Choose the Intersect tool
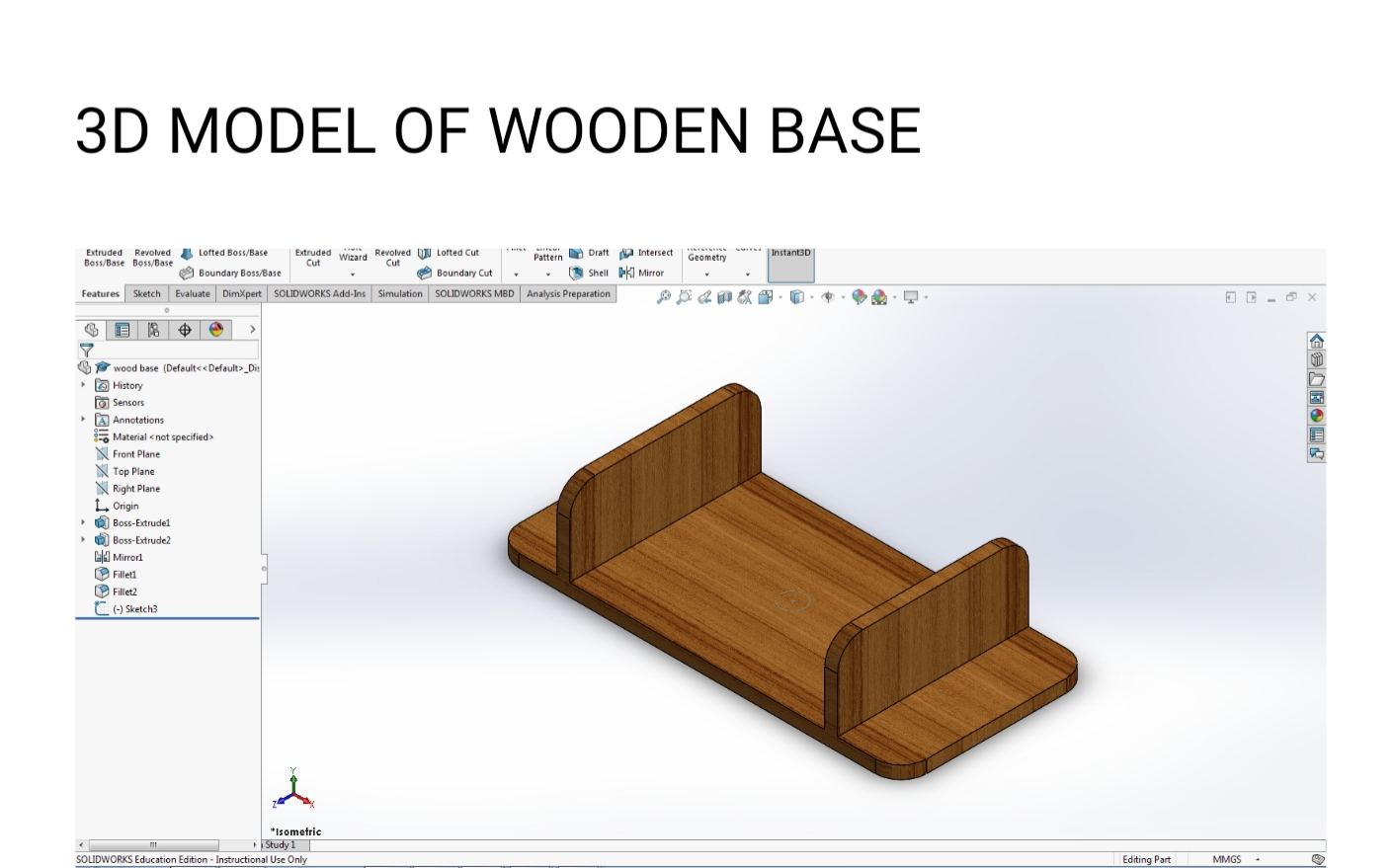1395x868 pixels. (x=646, y=254)
